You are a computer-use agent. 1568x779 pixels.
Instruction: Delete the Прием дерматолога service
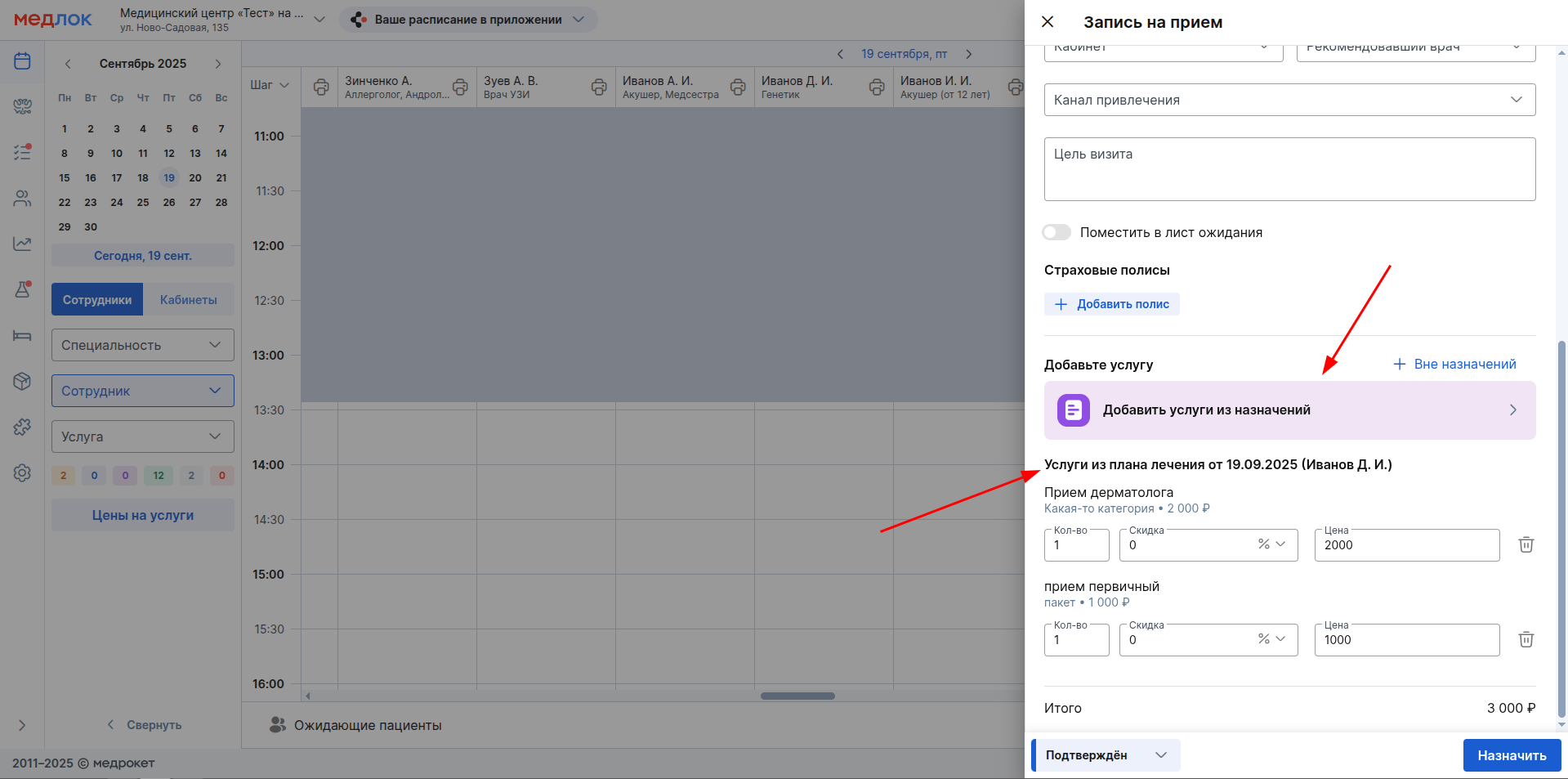tap(1526, 545)
